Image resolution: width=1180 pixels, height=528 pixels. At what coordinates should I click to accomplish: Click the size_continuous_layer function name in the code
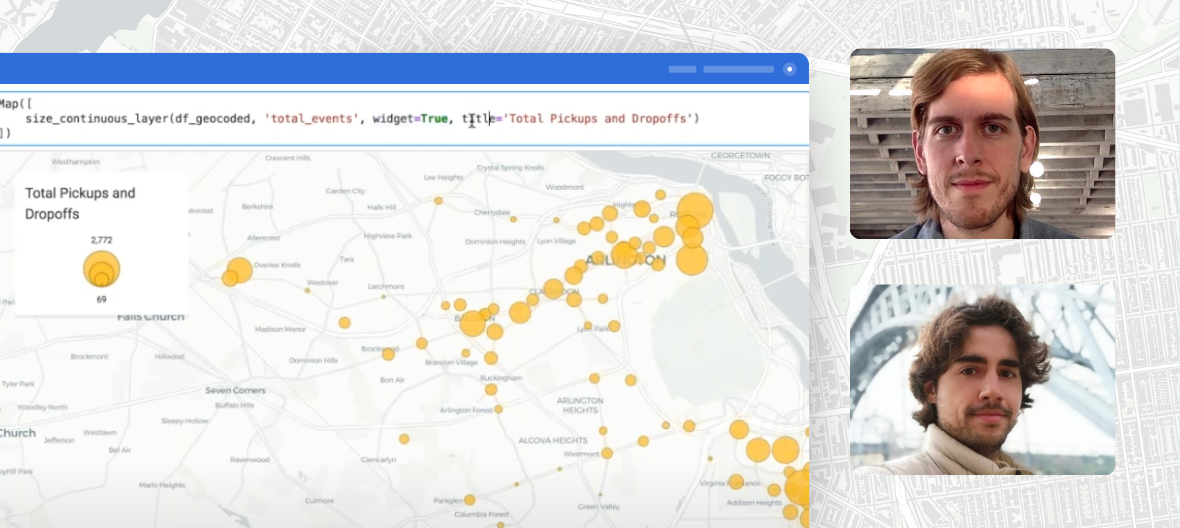(98, 119)
